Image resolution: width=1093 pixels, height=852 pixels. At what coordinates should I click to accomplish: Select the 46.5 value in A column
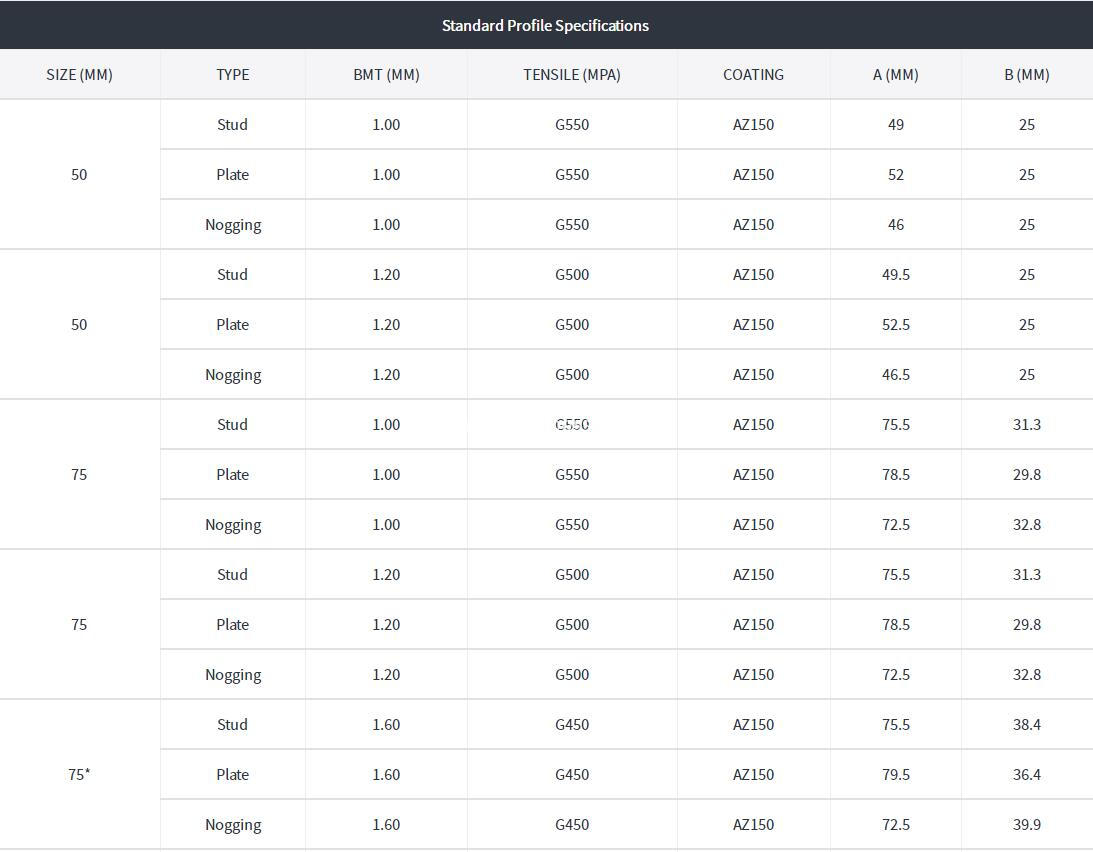[896, 374]
